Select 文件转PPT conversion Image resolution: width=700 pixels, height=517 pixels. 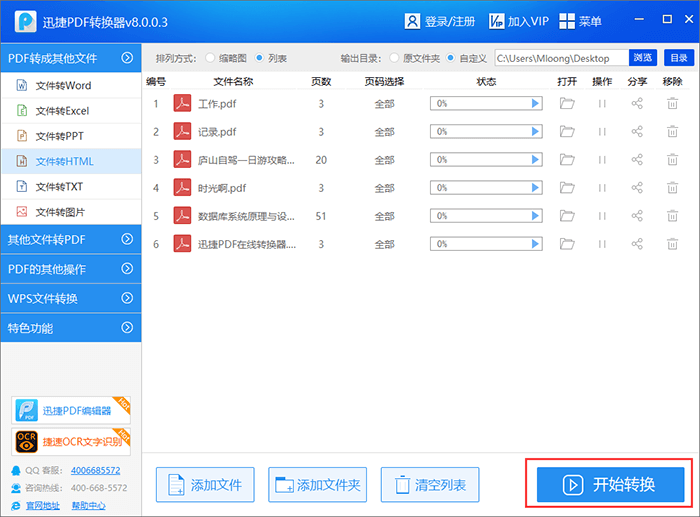(x=71, y=136)
